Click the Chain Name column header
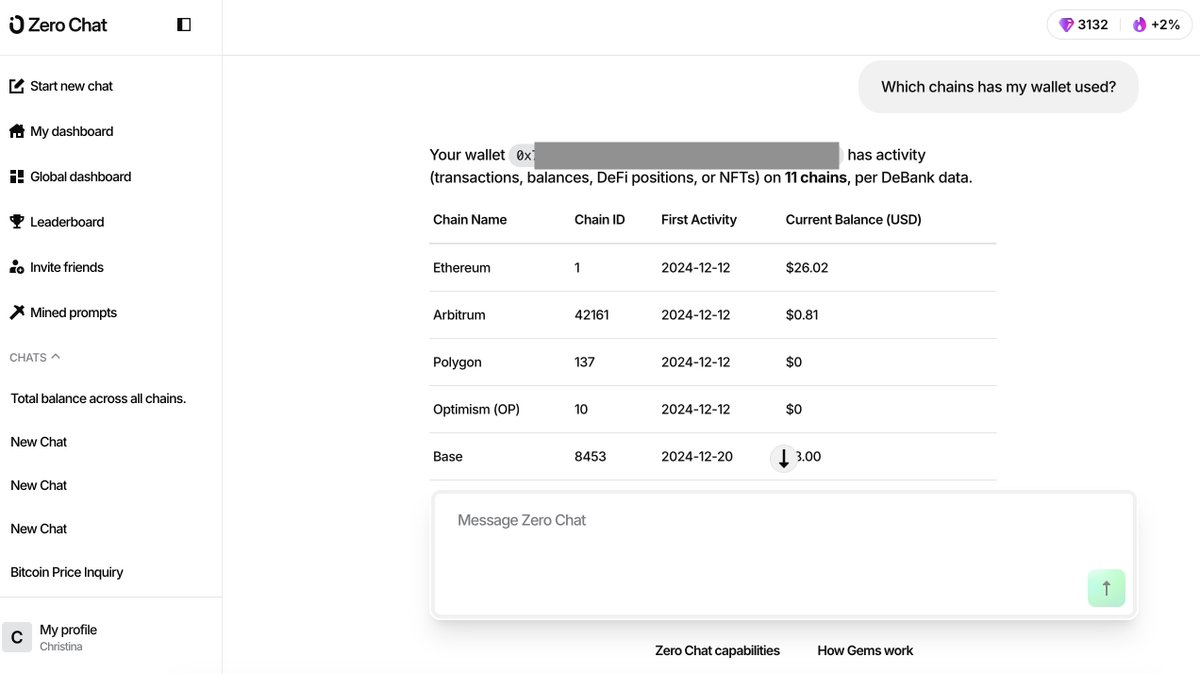Image resolution: width=1200 pixels, height=674 pixels. [x=470, y=220]
